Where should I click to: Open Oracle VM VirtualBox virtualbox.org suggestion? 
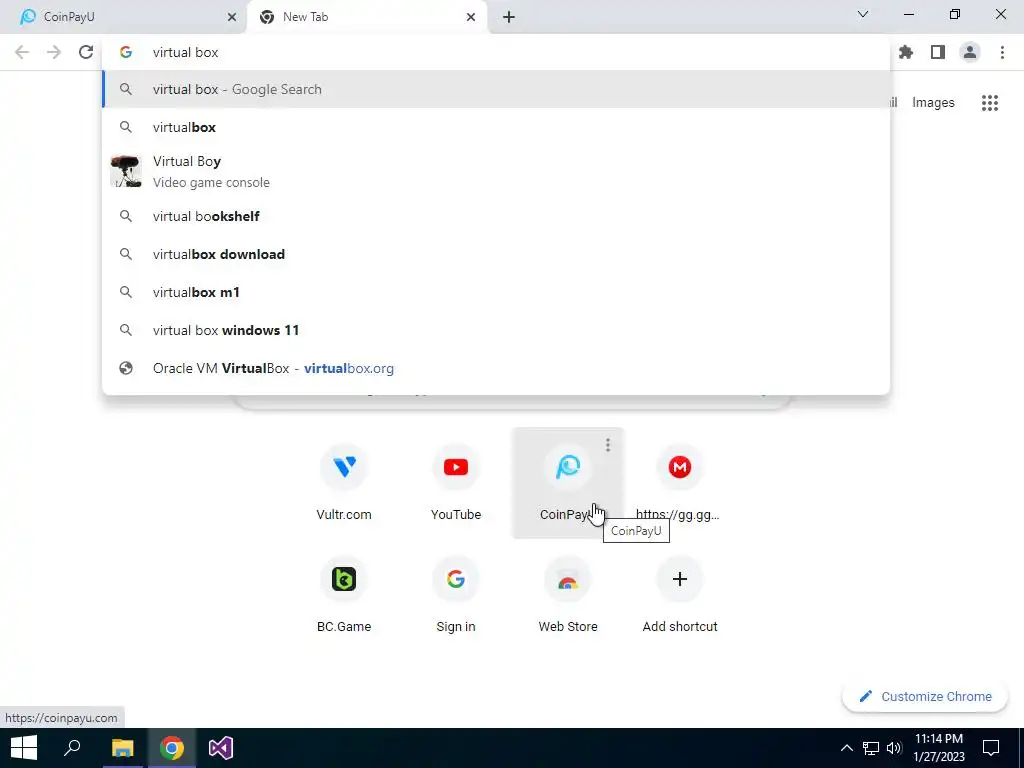point(496,368)
